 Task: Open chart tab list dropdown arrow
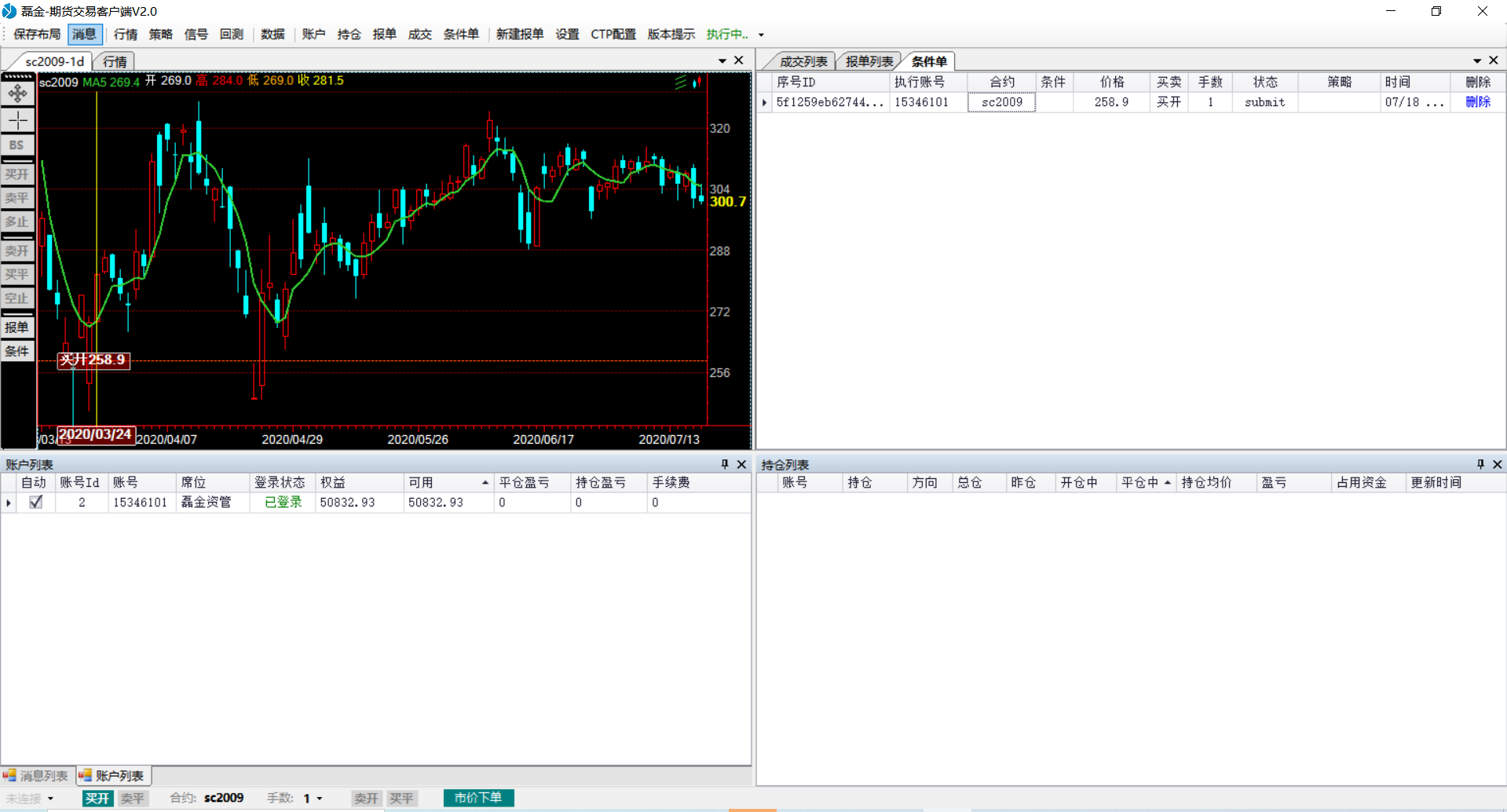click(x=722, y=60)
